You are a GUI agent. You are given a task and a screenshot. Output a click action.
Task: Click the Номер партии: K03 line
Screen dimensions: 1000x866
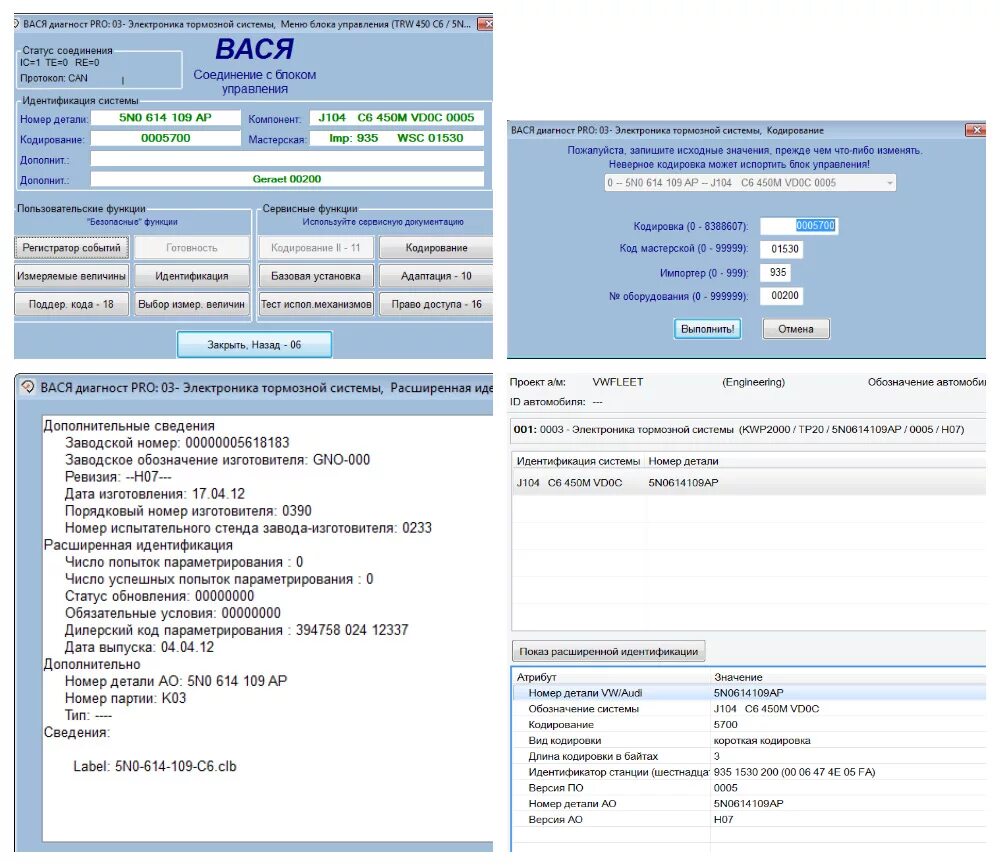[x=126, y=698]
